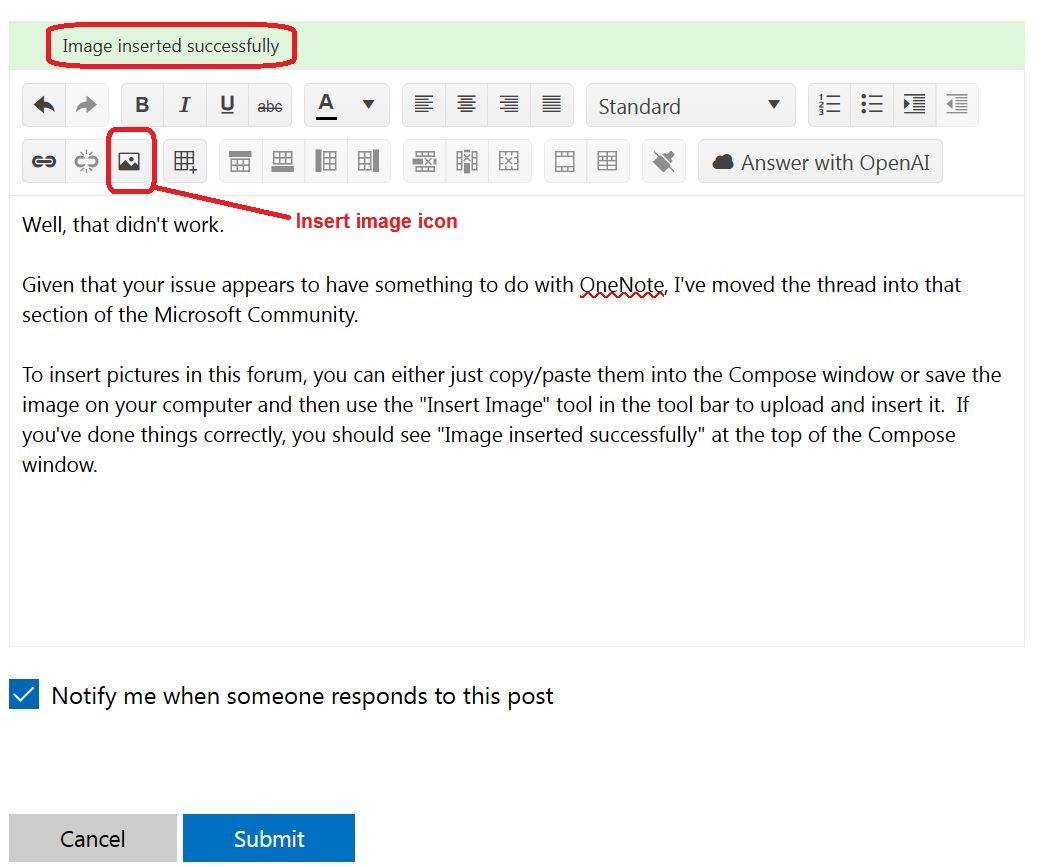The height and width of the screenshot is (867, 1052).
Task: Uncheck Notify me when someone responds
Action: pos(24,694)
